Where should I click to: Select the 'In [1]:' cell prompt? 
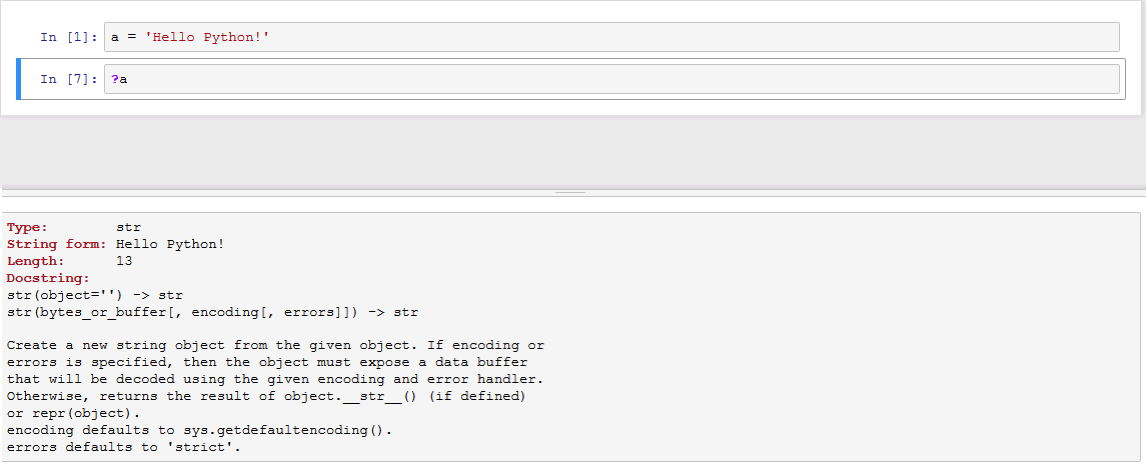(69, 37)
